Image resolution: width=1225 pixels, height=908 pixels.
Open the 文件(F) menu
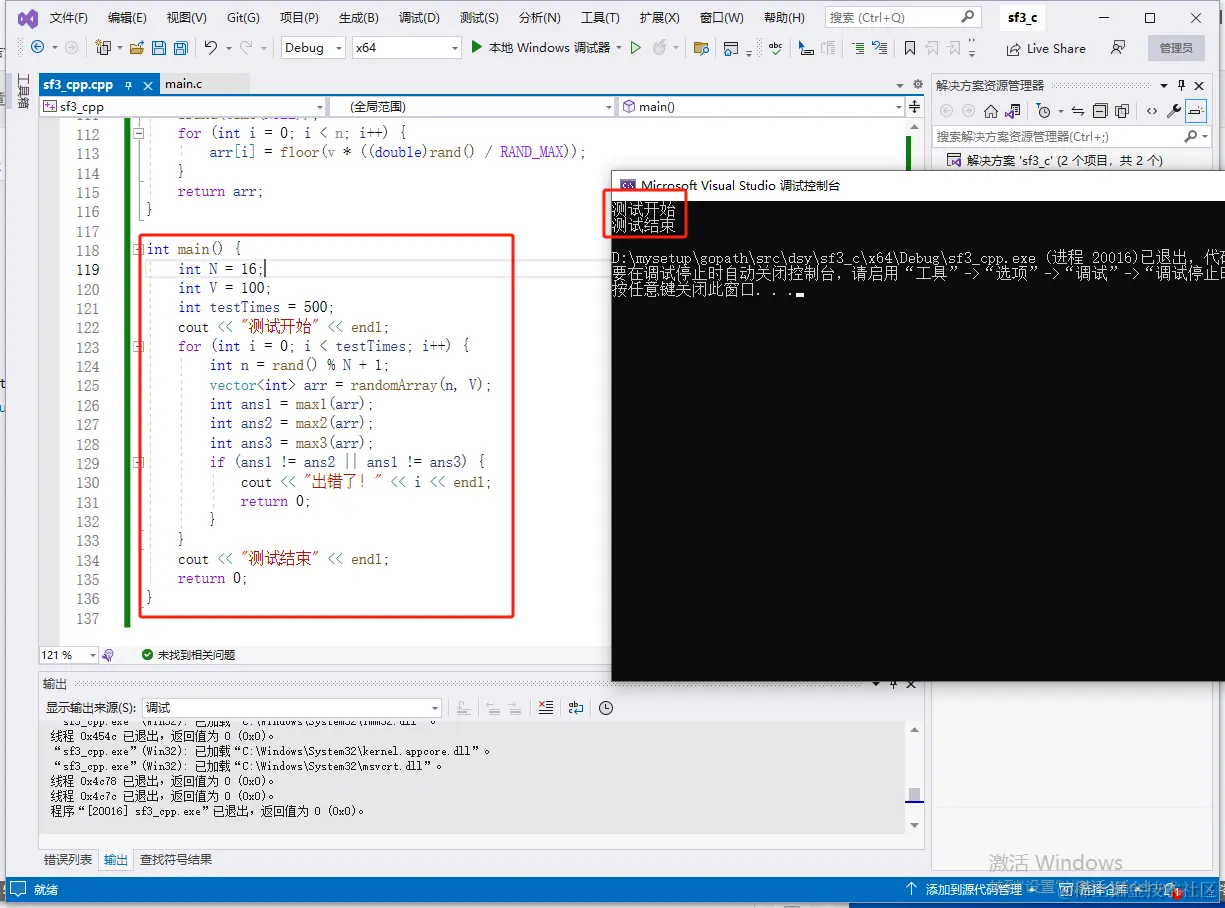[x=68, y=18]
